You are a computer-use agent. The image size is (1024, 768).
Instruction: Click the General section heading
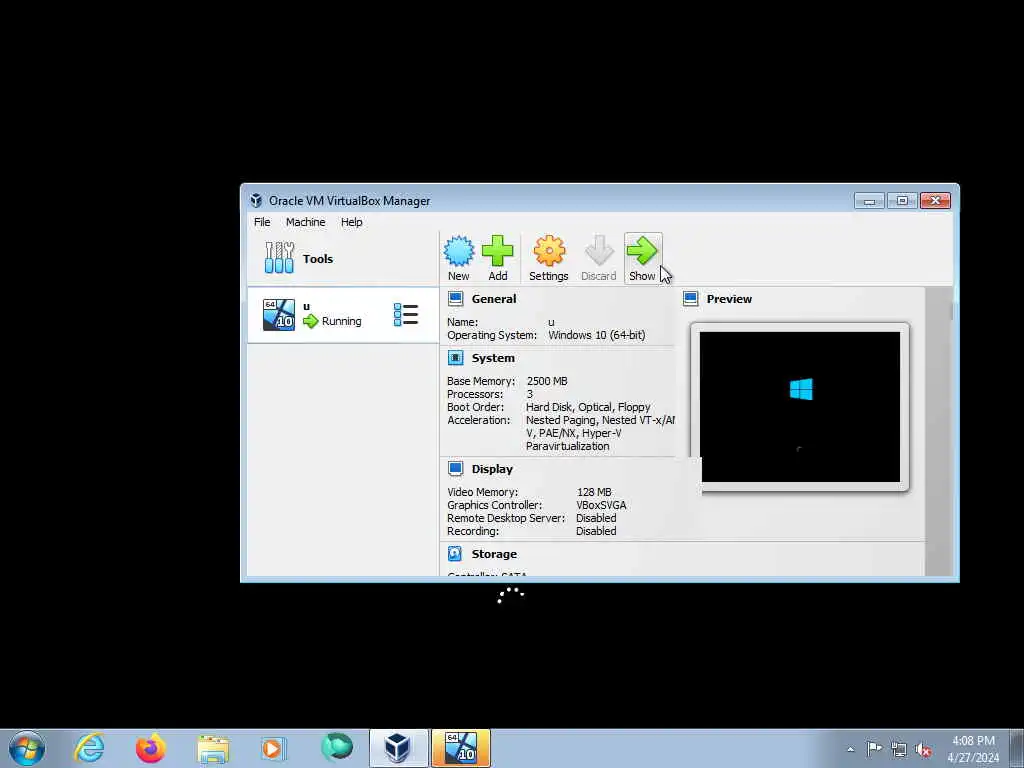pos(494,299)
